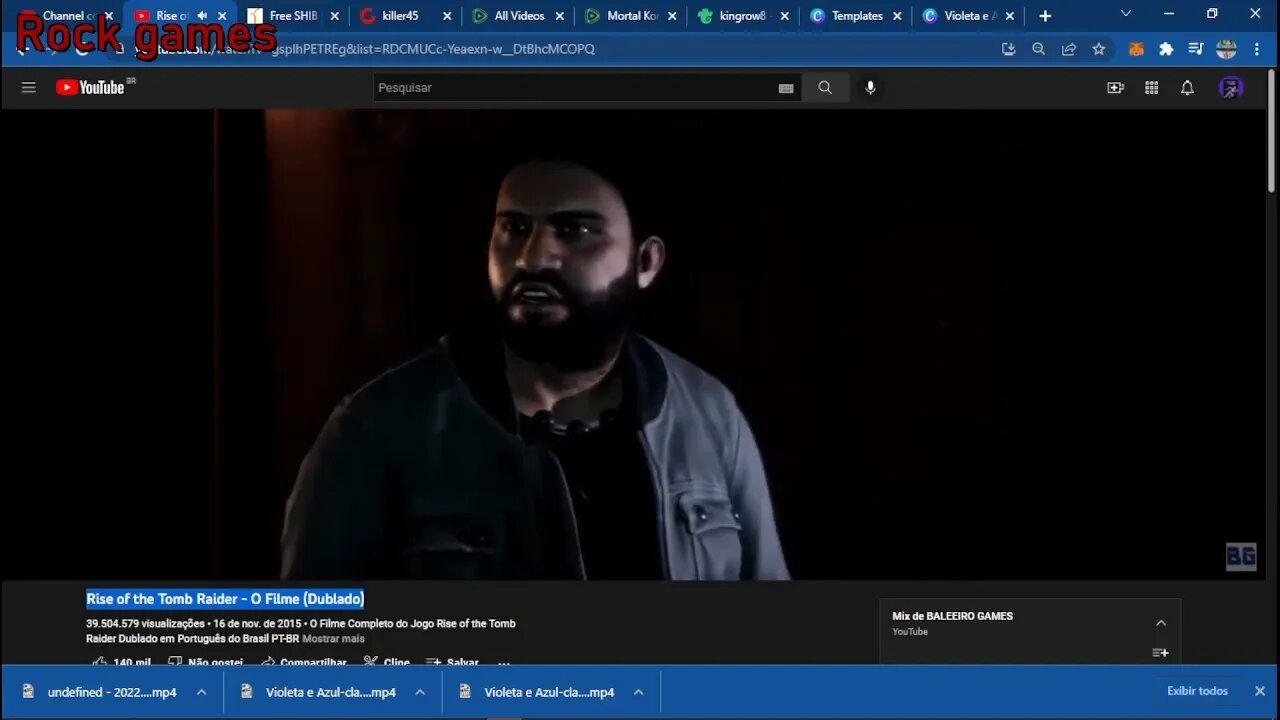
Task: Share video with Compartilhar
Action: (303, 663)
